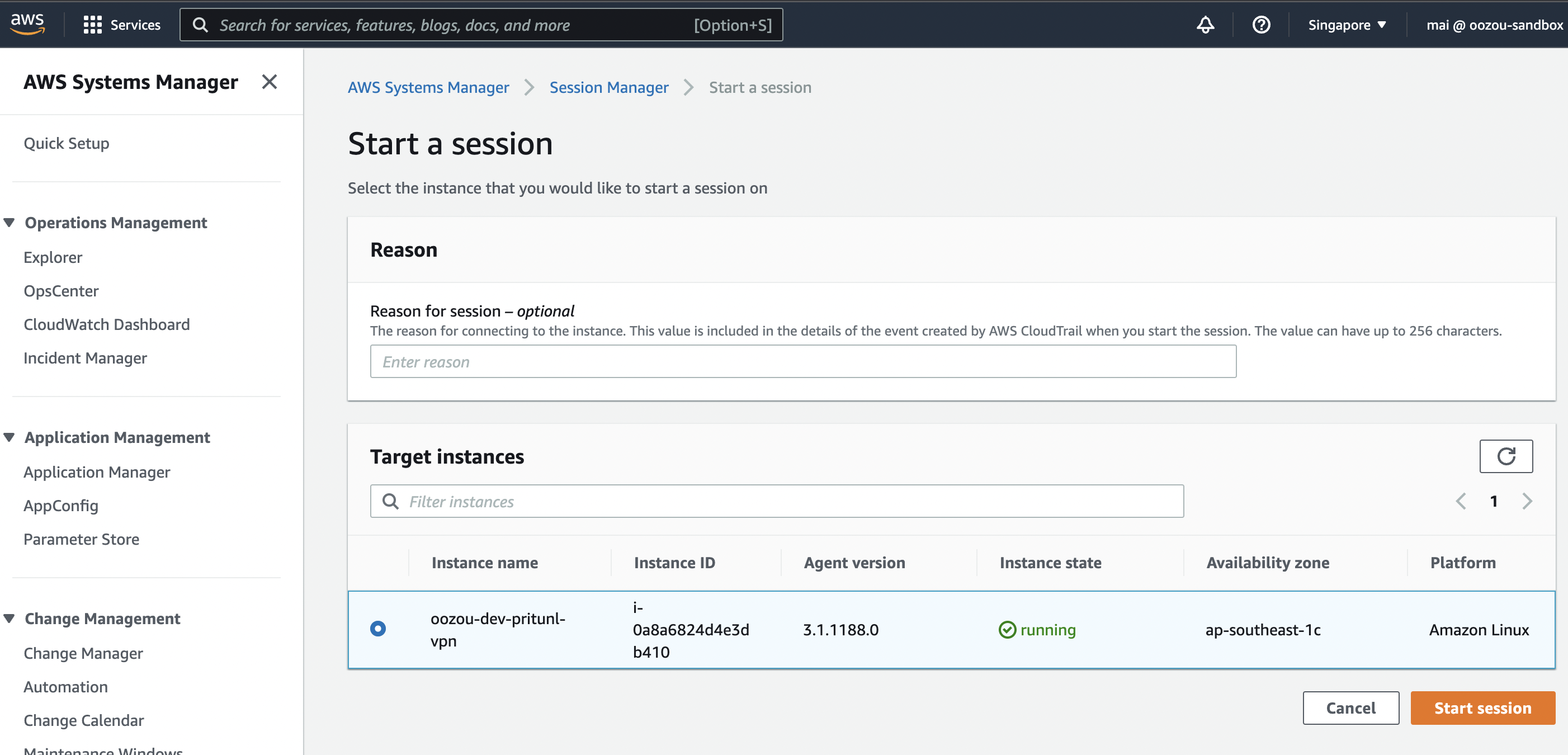
Task: Open Incident Manager in the sidebar
Action: 85,358
